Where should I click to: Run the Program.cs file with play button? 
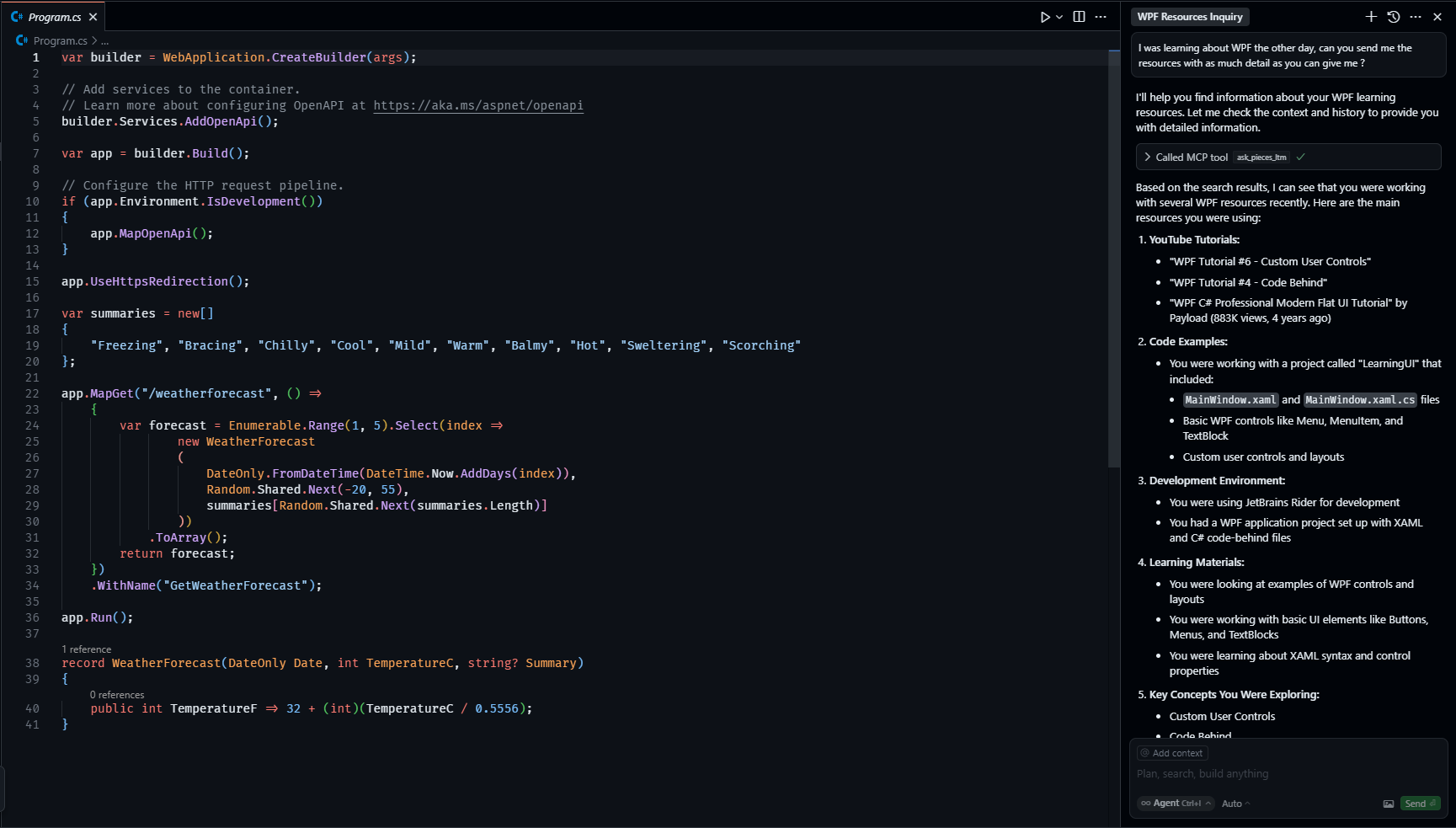tap(1045, 17)
